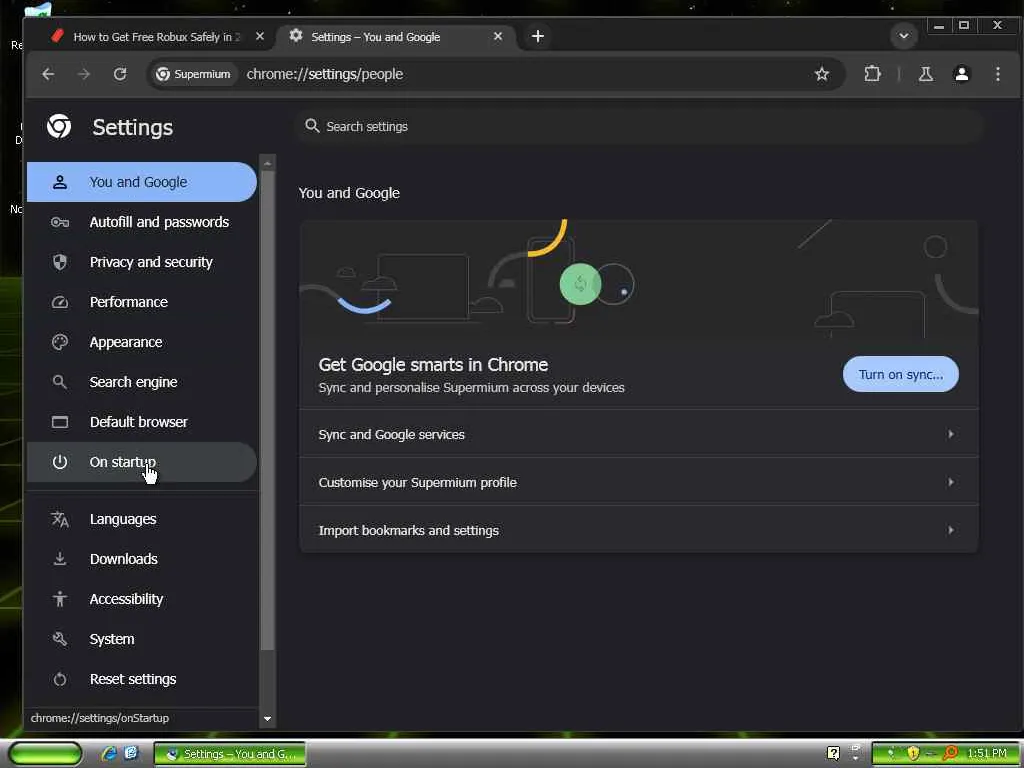Screen dimensions: 1024x768
Task: Click the figure icon for Accessibility
Action: (59, 599)
